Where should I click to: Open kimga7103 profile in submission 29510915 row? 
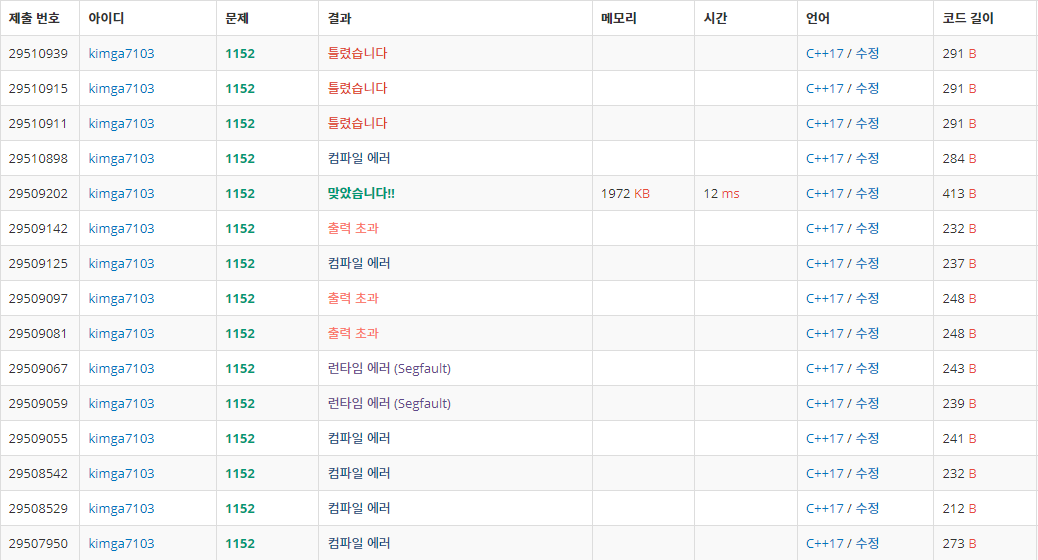coord(121,89)
